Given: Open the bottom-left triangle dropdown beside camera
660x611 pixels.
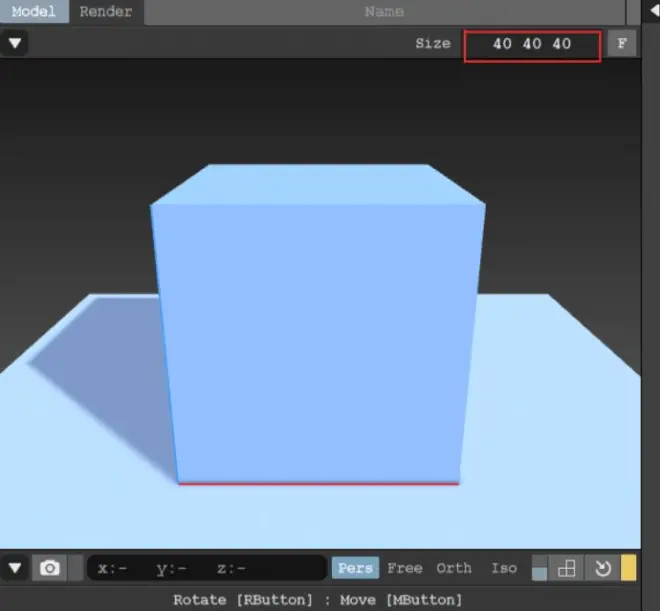Looking at the screenshot, I should click(x=15, y=568).
